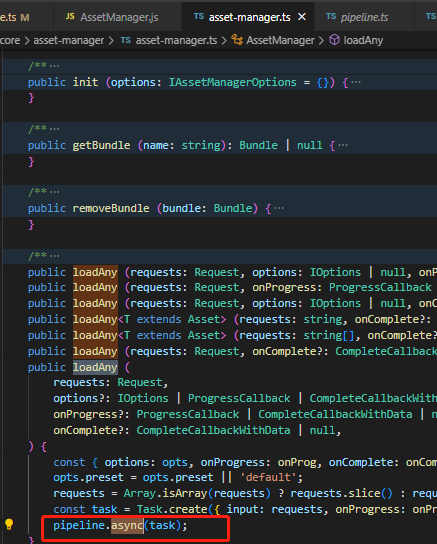Click 'pipeline' in the pipeline.async line
437x544 pixels.
click(79, 525)
